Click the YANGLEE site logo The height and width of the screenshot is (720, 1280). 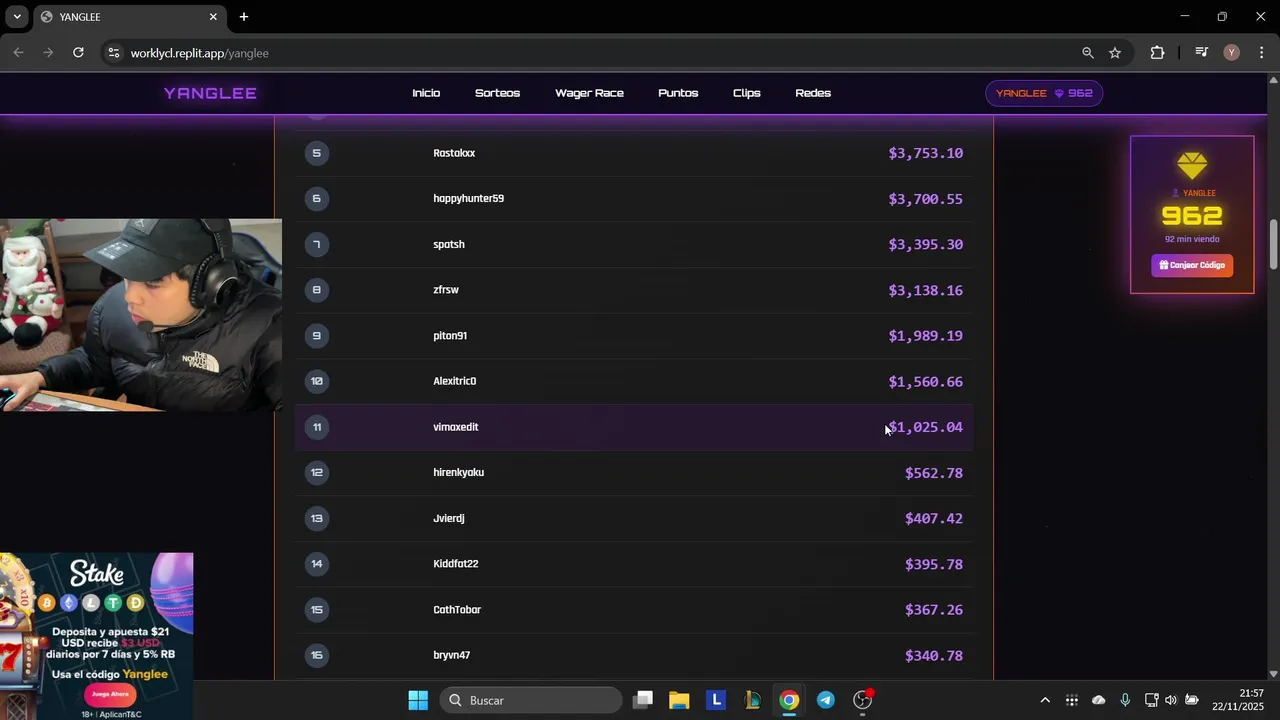pos(210,93)
